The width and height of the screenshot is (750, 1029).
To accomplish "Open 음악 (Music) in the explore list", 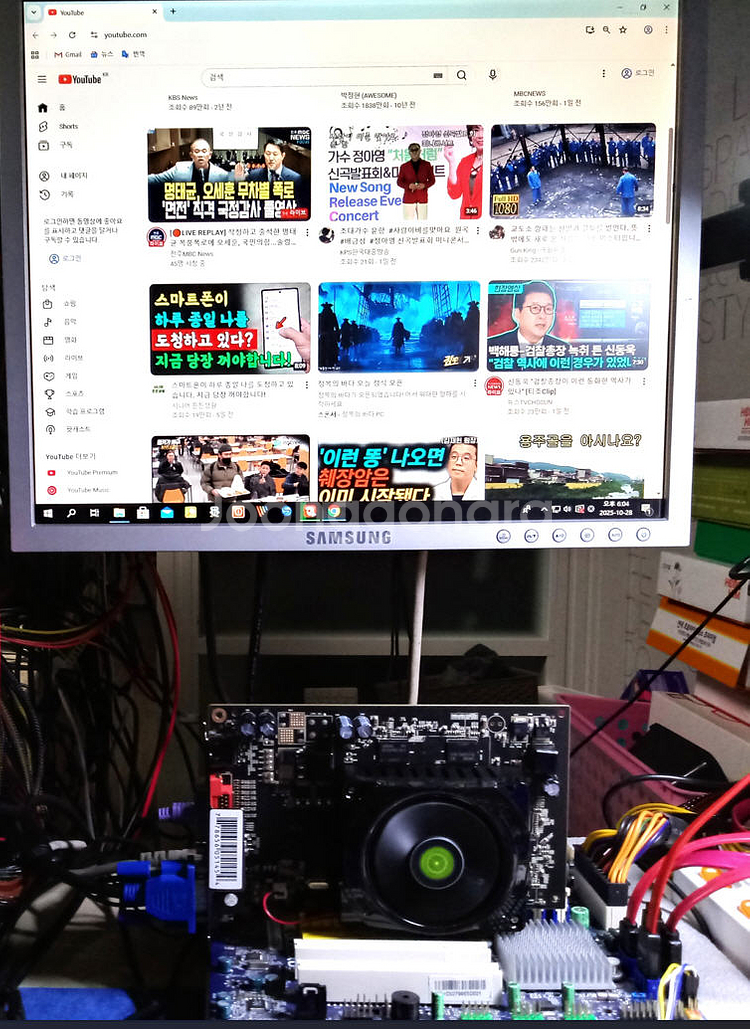I will [60, 322].
